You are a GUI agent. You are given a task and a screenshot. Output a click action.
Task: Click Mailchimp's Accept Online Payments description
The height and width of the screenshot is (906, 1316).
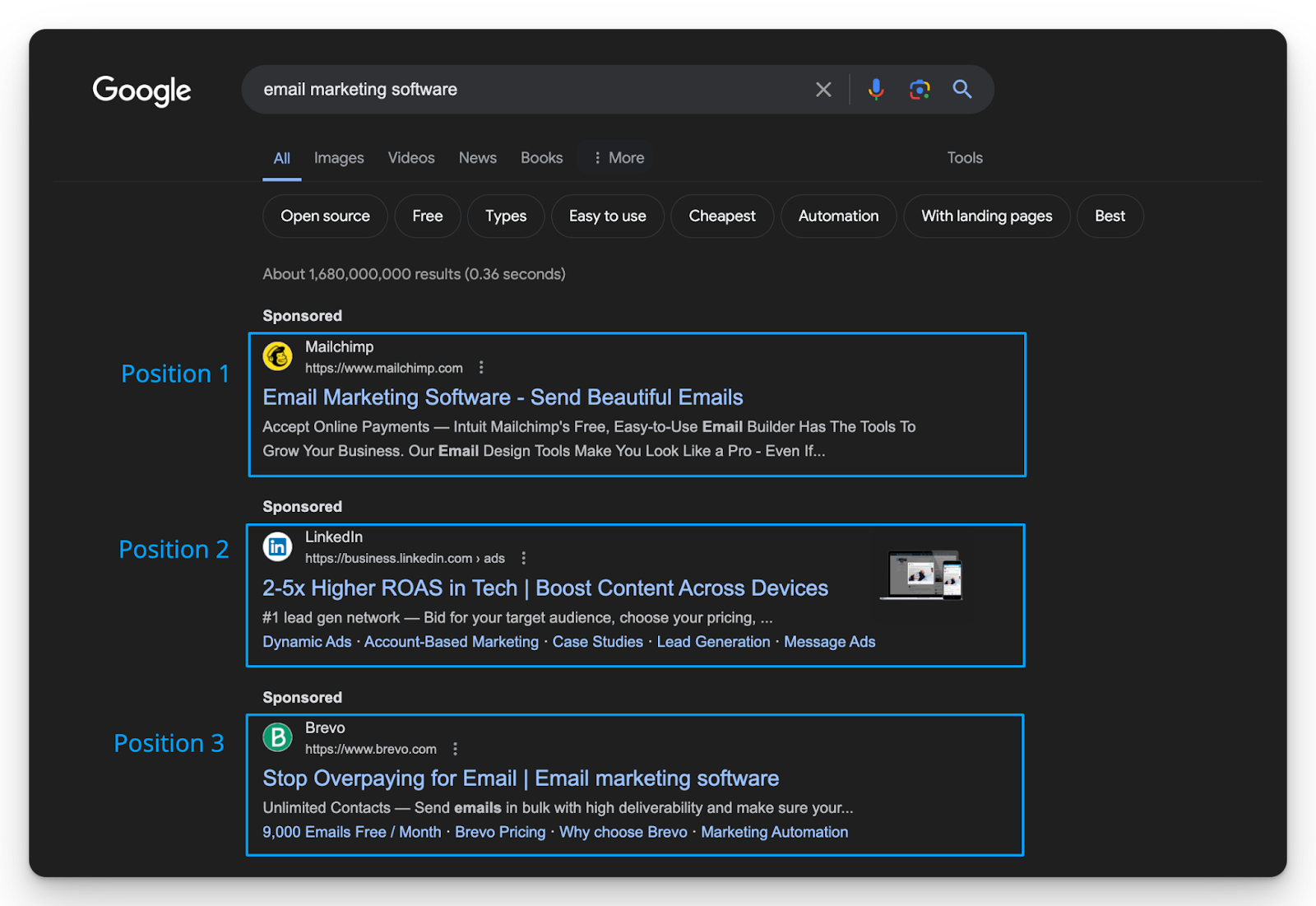pyautogui.click(x=589, y=439)
